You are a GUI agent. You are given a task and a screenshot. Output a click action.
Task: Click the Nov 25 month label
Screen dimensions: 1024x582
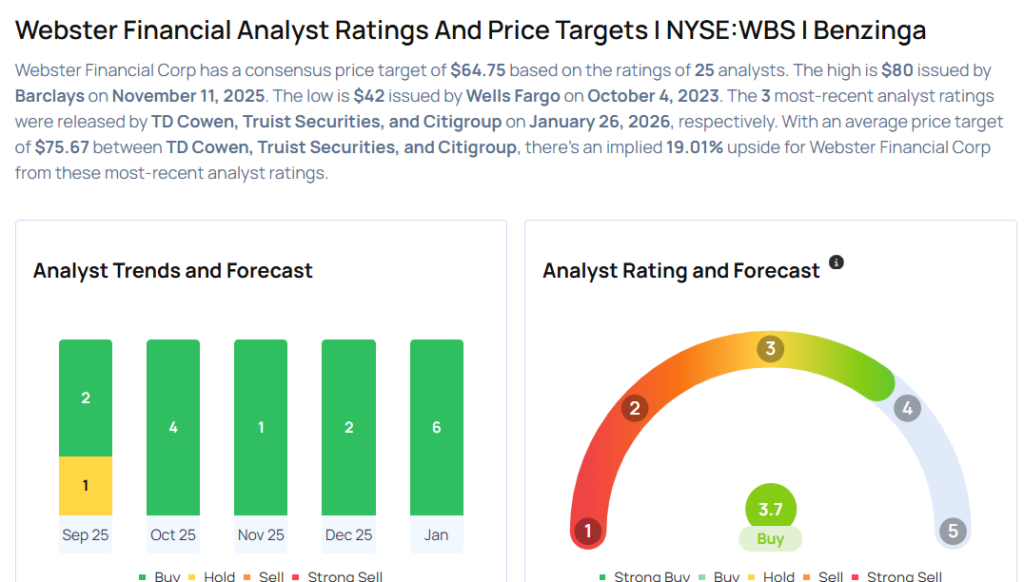coord(261,535)
